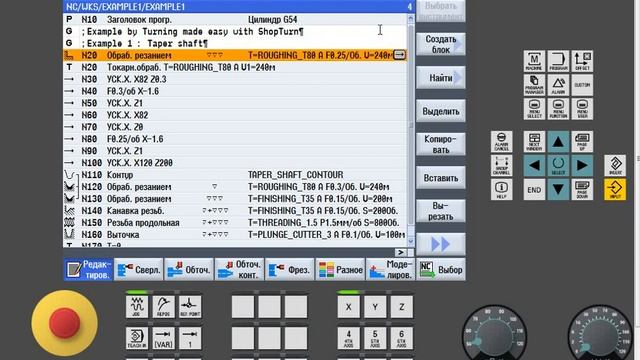Activate JOG mode key
This screenshot has width=640, height=360.
[137, 307]
